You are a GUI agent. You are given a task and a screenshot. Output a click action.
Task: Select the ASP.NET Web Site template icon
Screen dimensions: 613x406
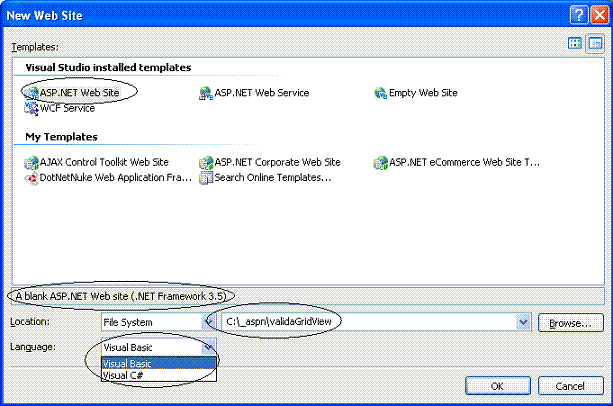(31, 93)
